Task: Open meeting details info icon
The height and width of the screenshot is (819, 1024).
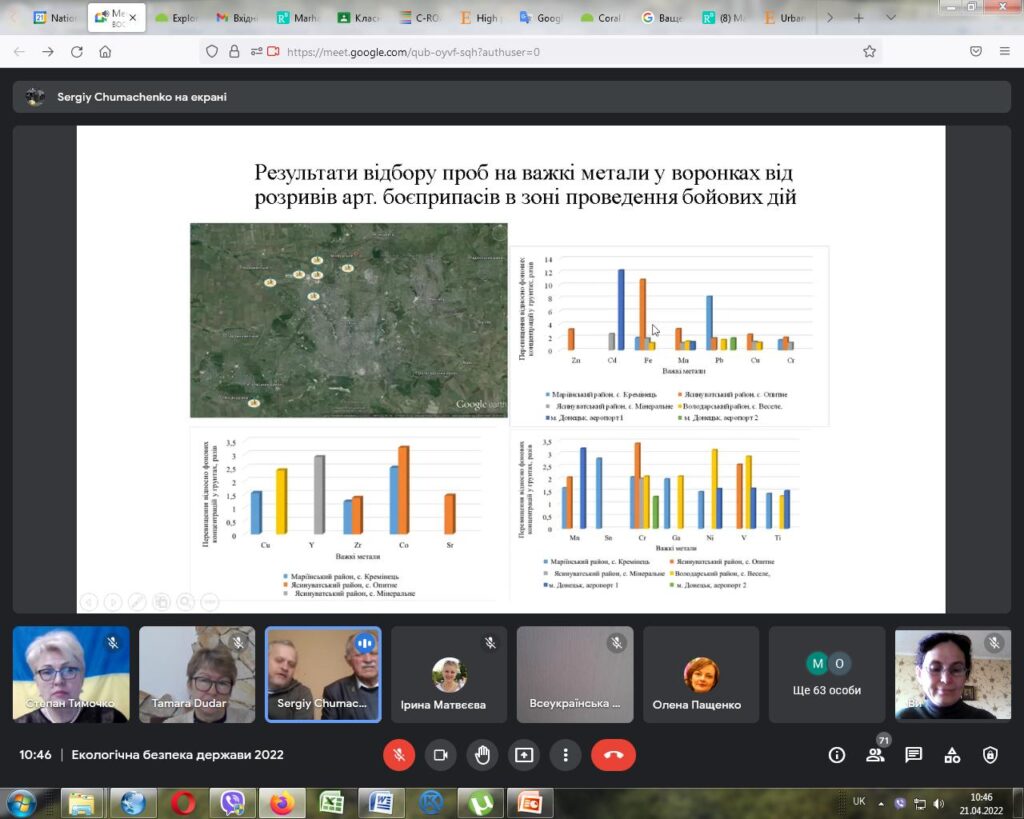Action: pos(837,755)
